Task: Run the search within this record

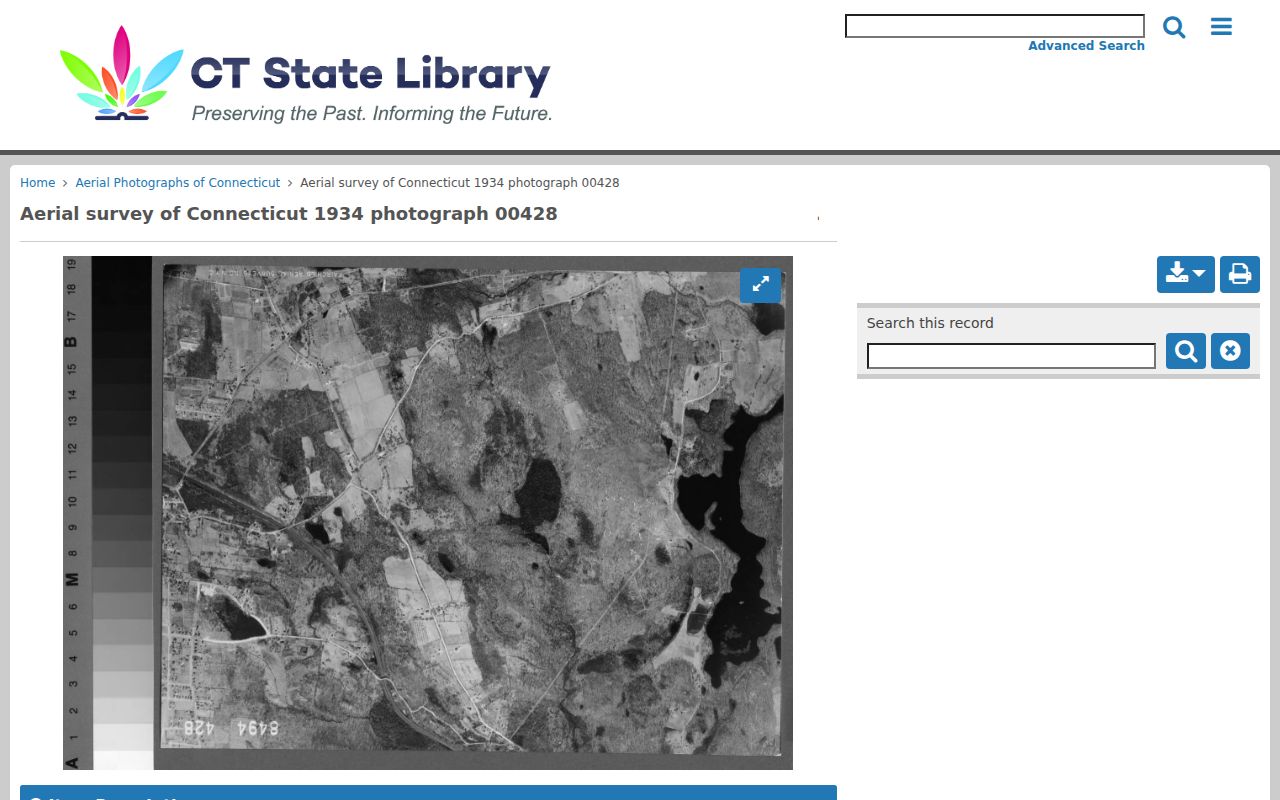Action: coord(1186,351)
